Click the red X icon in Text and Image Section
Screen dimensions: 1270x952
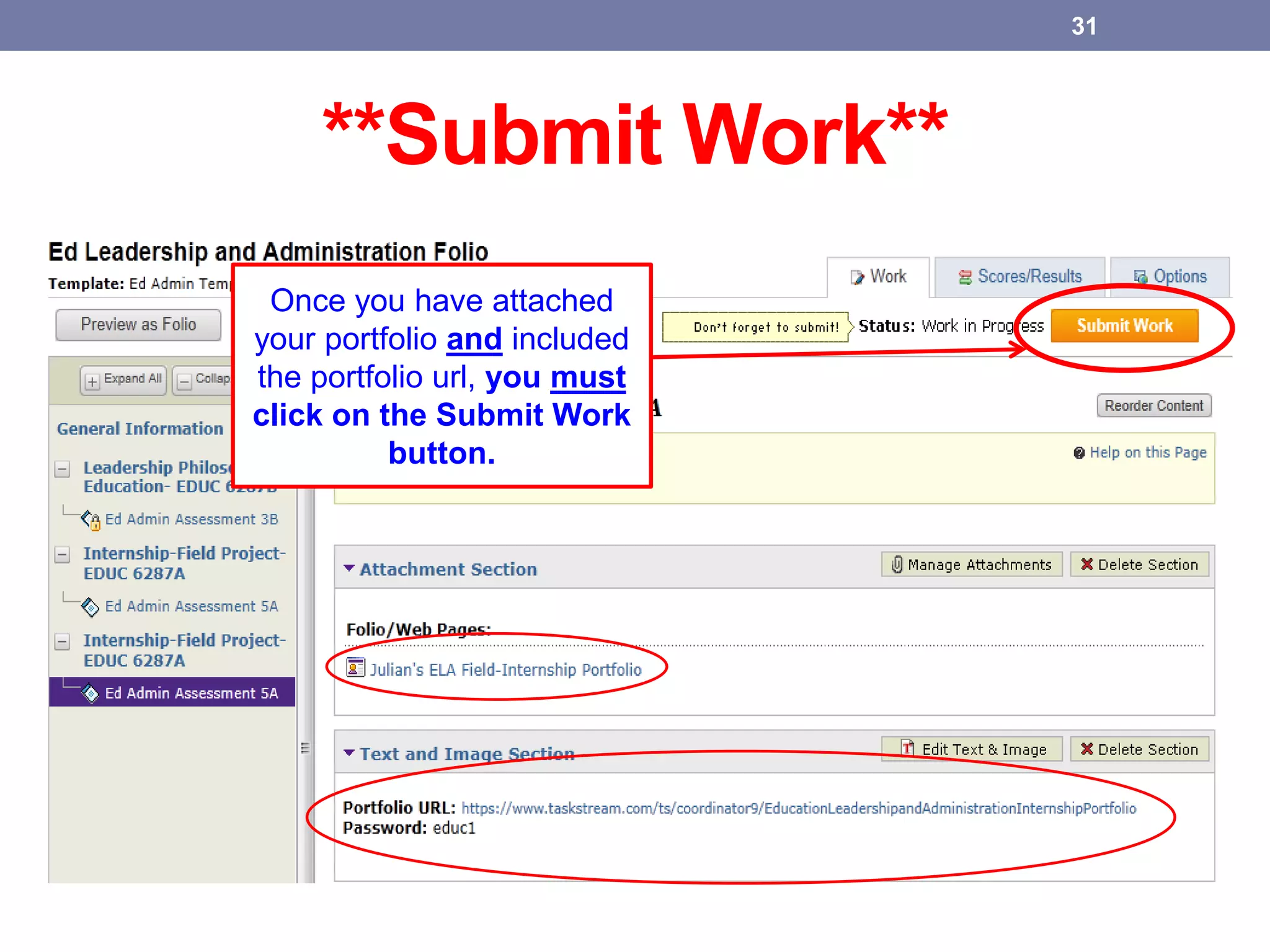click(x=1086, y=749)
